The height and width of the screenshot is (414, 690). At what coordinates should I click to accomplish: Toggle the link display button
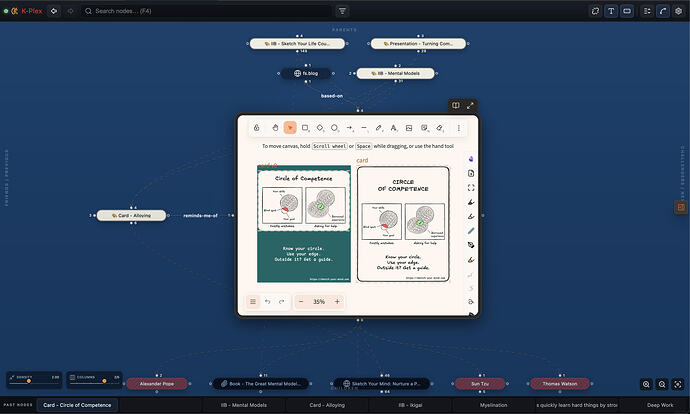point(627,11)
